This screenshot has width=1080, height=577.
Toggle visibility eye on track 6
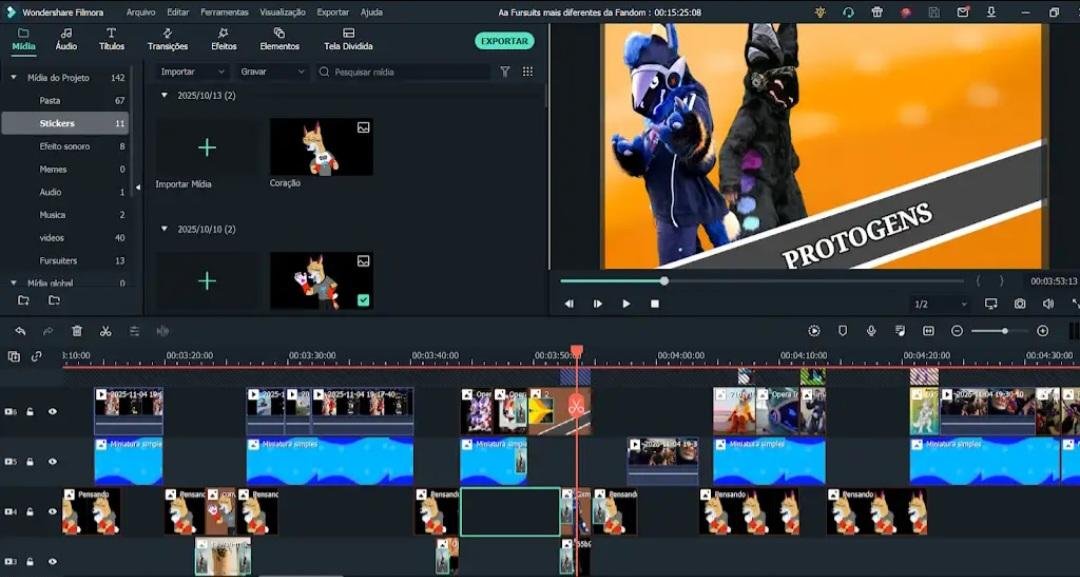[x=52, y=411]
